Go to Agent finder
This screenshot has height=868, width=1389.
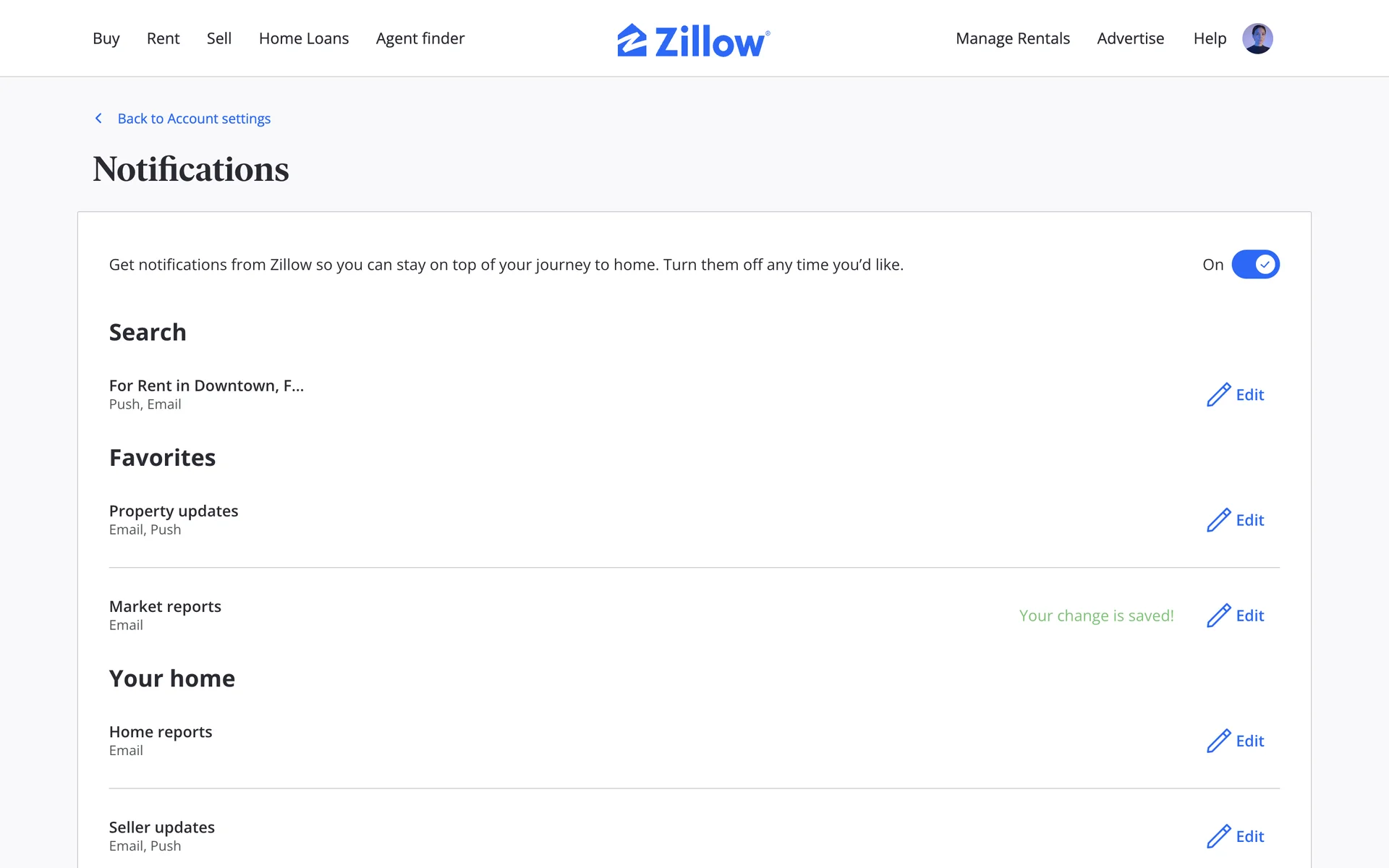(x=420, y=38)
